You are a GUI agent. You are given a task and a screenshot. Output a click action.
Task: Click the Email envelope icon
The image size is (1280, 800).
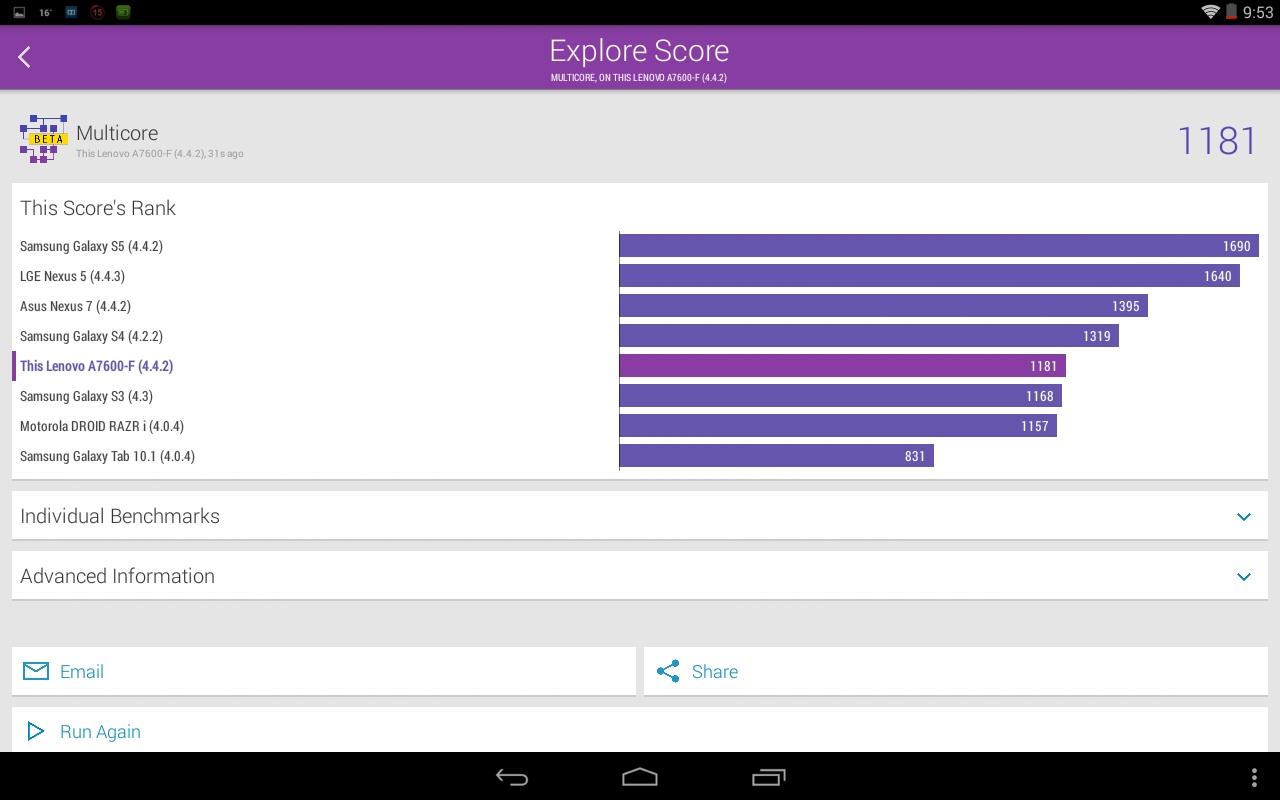(36, 671)
